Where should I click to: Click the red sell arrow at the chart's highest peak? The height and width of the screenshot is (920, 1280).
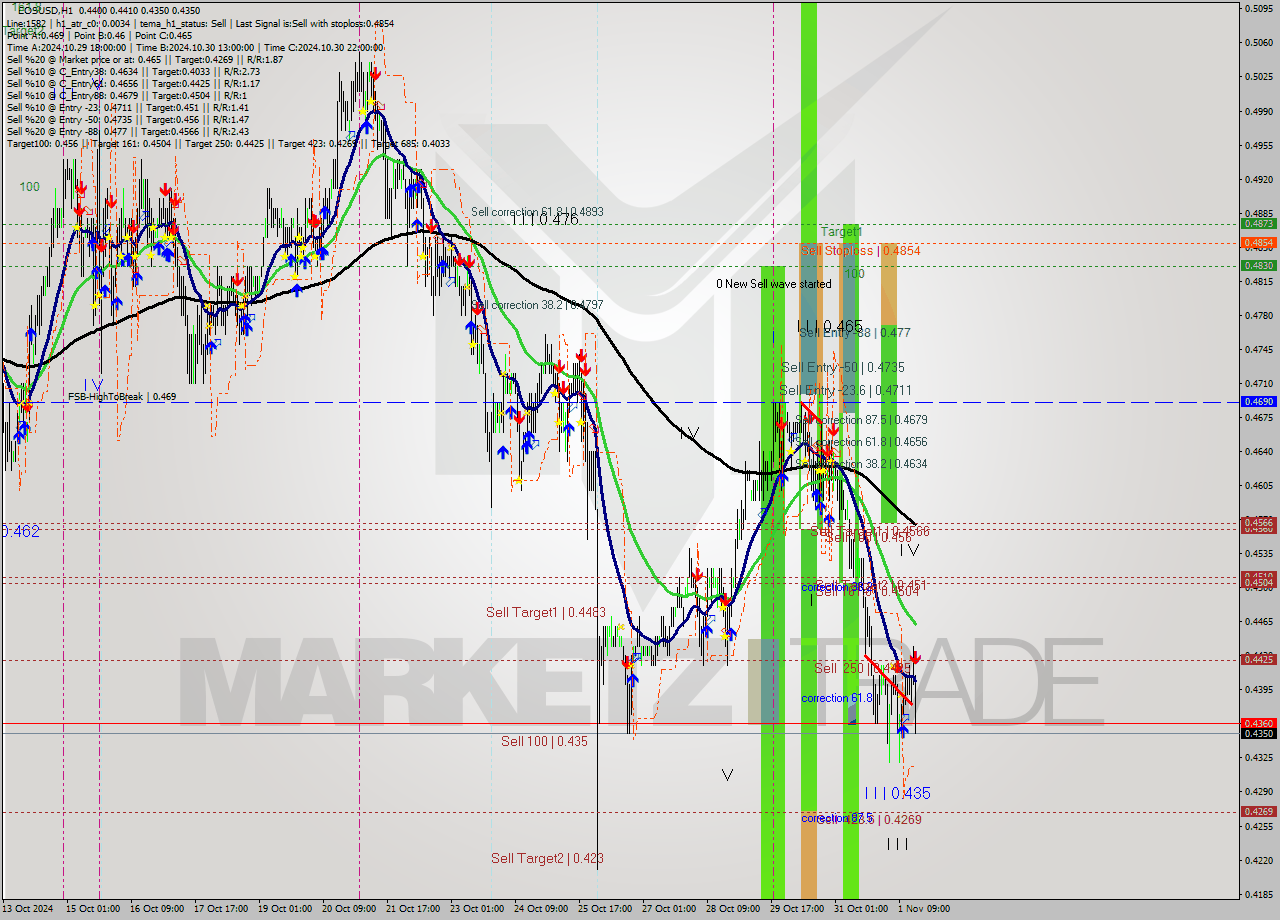pyautogui.click(x=374, y=73)
